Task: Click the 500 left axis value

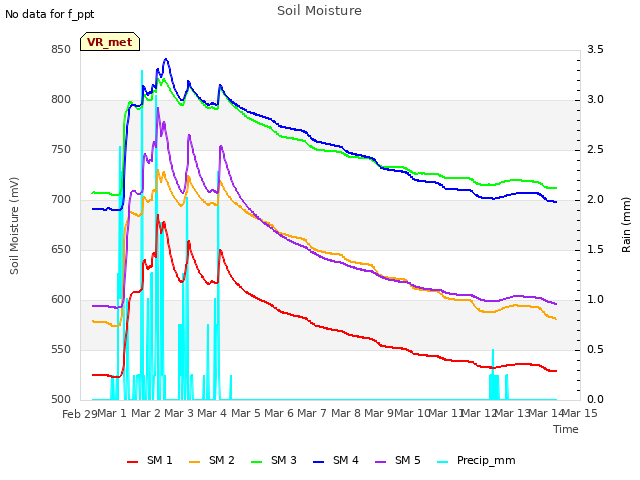Action: click(x=61, y=399)
